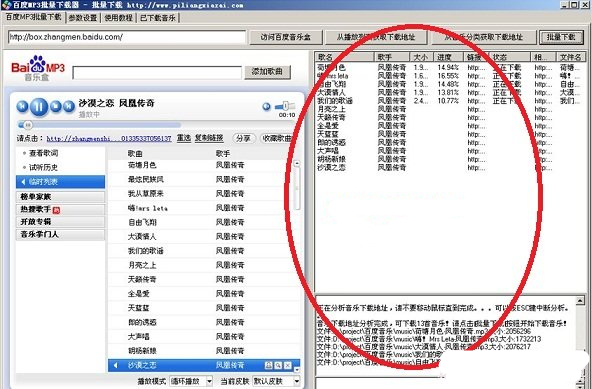Click the playlist scrollbar down arrow

point(297,370)
